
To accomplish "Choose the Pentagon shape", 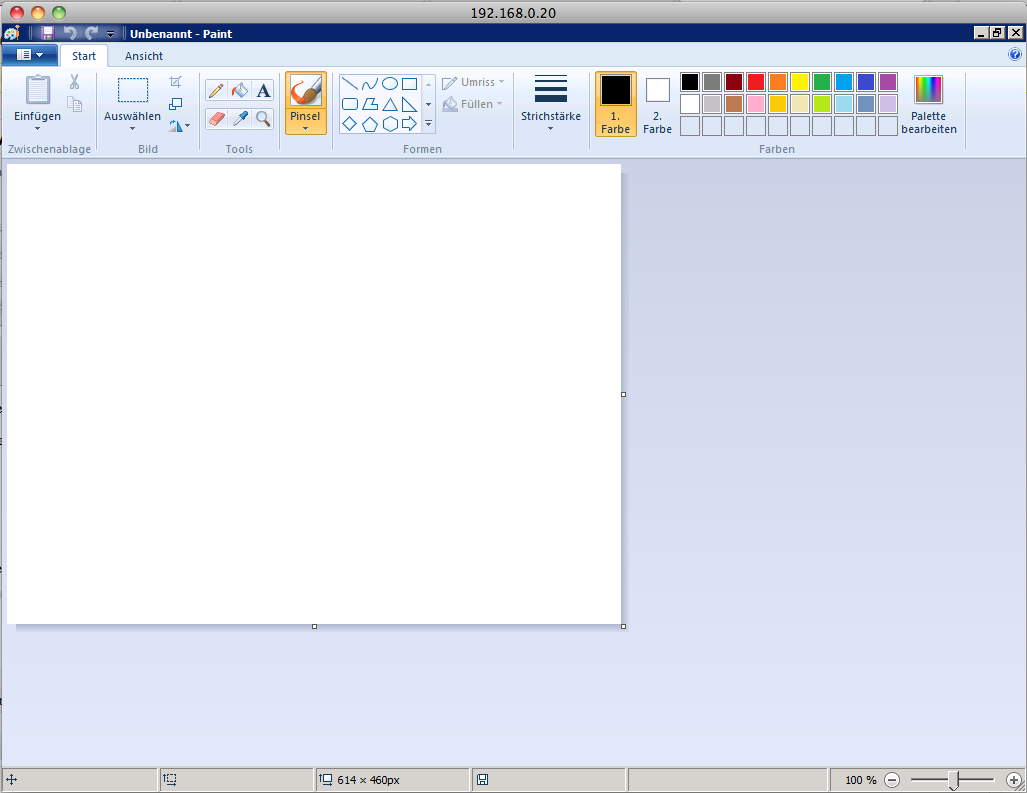I will (x=370, y=124).
